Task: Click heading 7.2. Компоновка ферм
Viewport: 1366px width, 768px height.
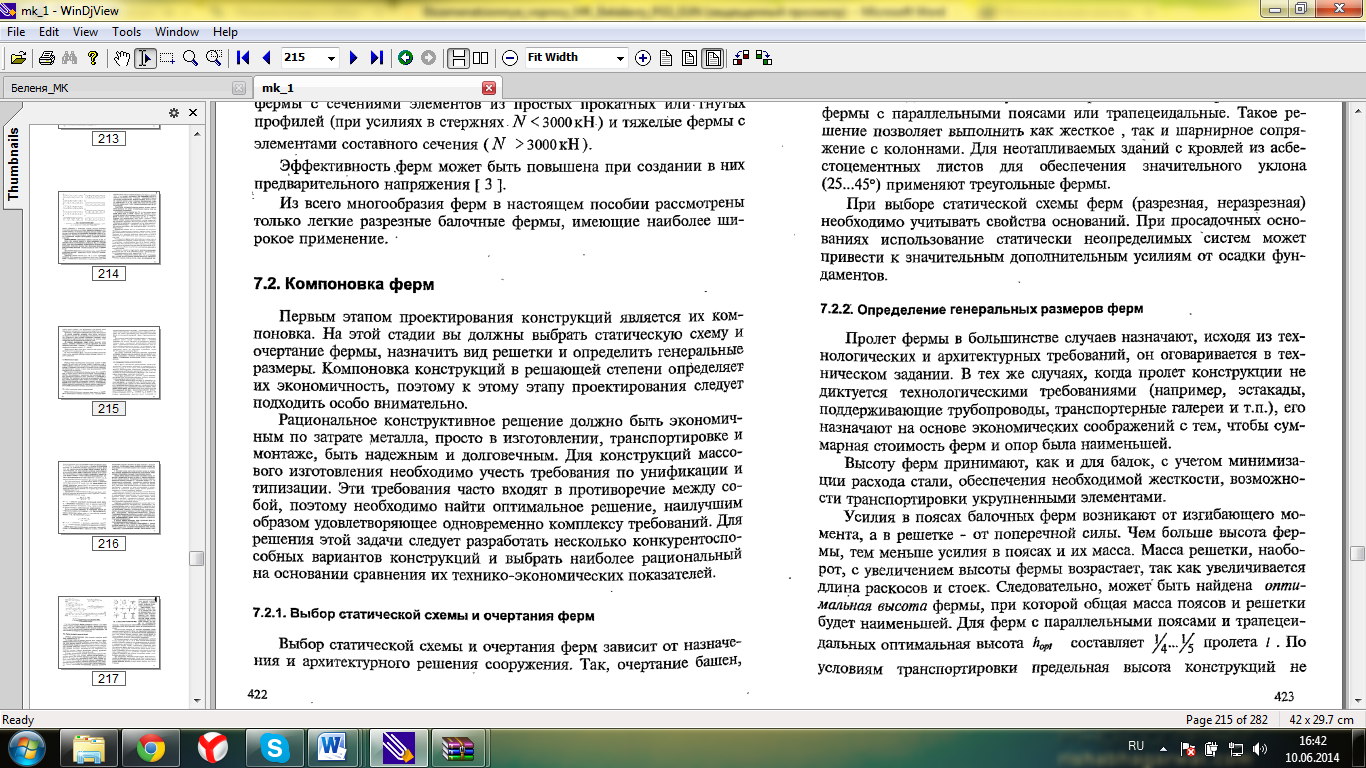Action: [x=344, y=285]
